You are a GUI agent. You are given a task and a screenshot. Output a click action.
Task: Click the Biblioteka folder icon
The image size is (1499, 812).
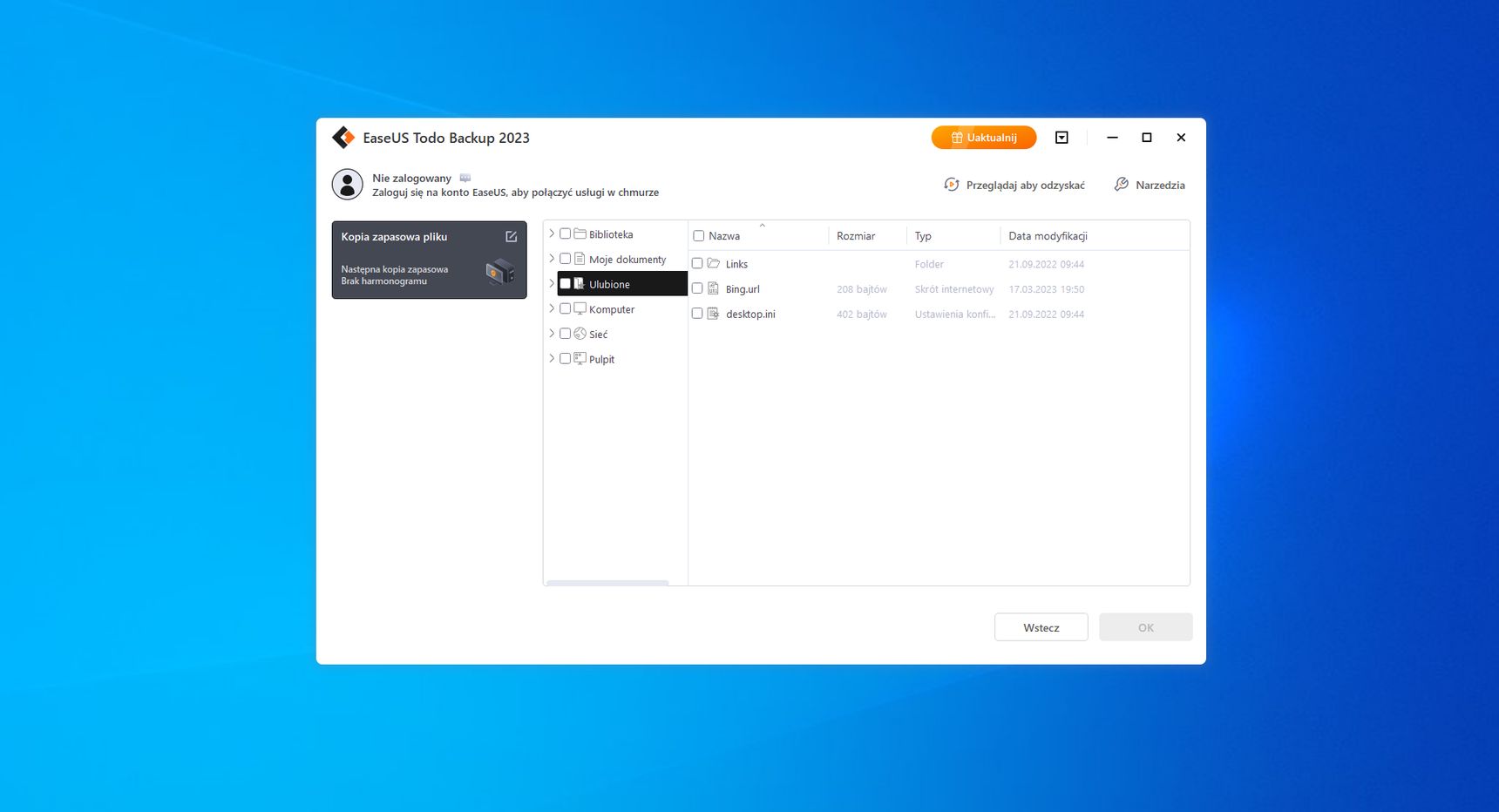tap(580, 233)
